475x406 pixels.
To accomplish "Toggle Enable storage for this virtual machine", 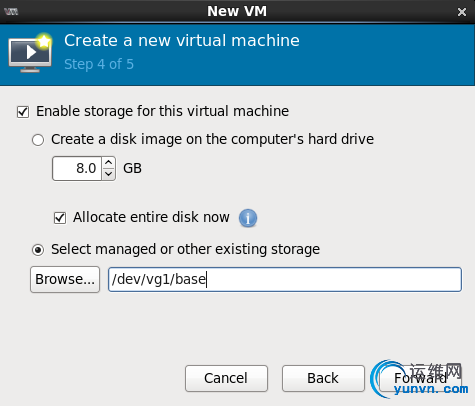I will coord(23,112).
